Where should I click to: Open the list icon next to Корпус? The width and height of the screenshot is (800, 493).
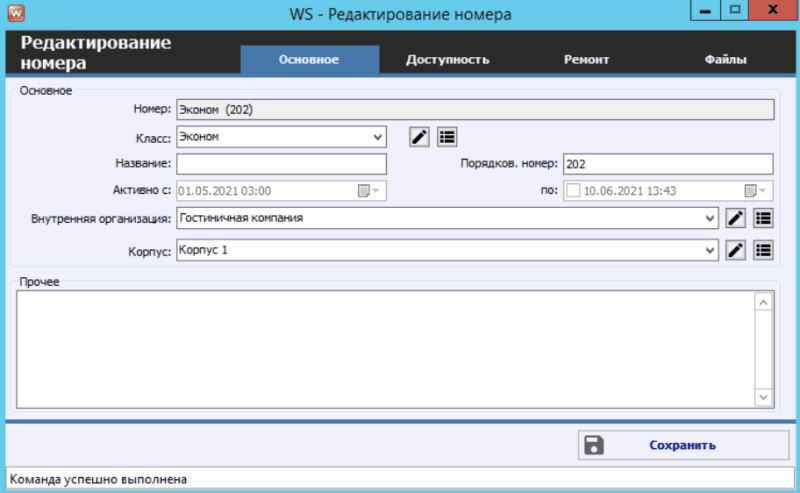tap(763, 249)
